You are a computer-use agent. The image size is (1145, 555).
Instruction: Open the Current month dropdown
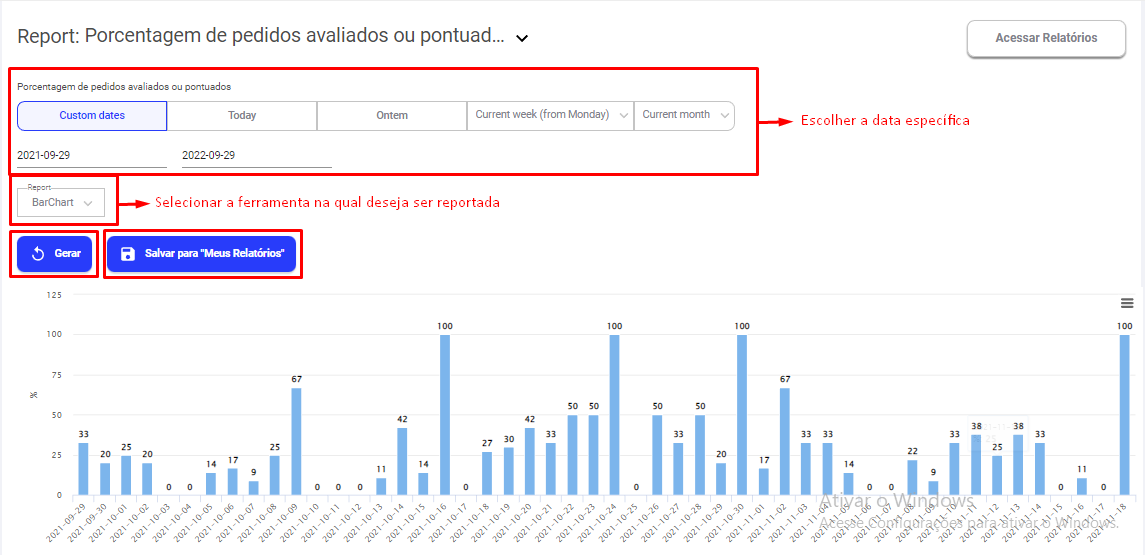pos(684,115)
